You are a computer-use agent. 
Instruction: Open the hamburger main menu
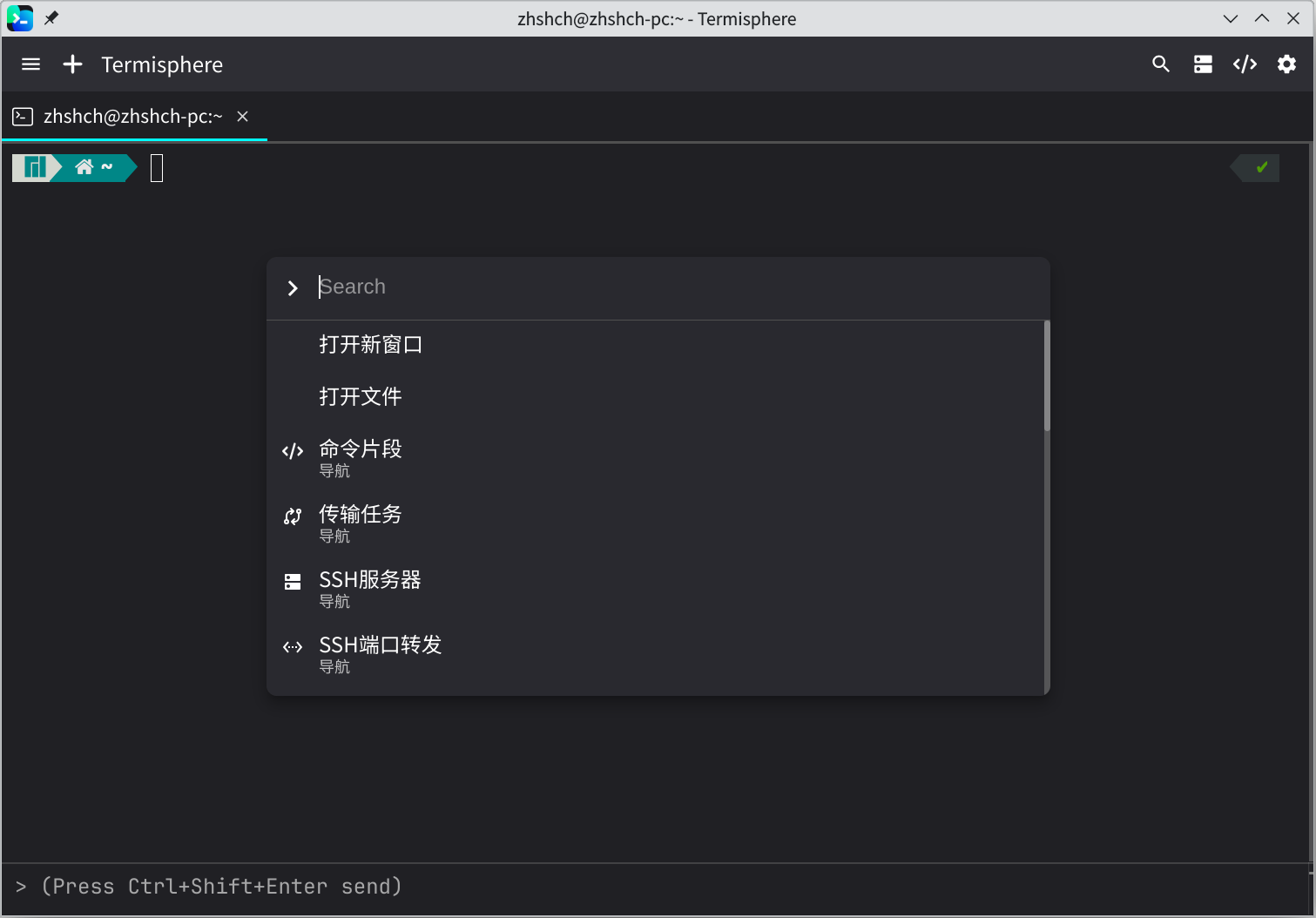click(31, 64)
